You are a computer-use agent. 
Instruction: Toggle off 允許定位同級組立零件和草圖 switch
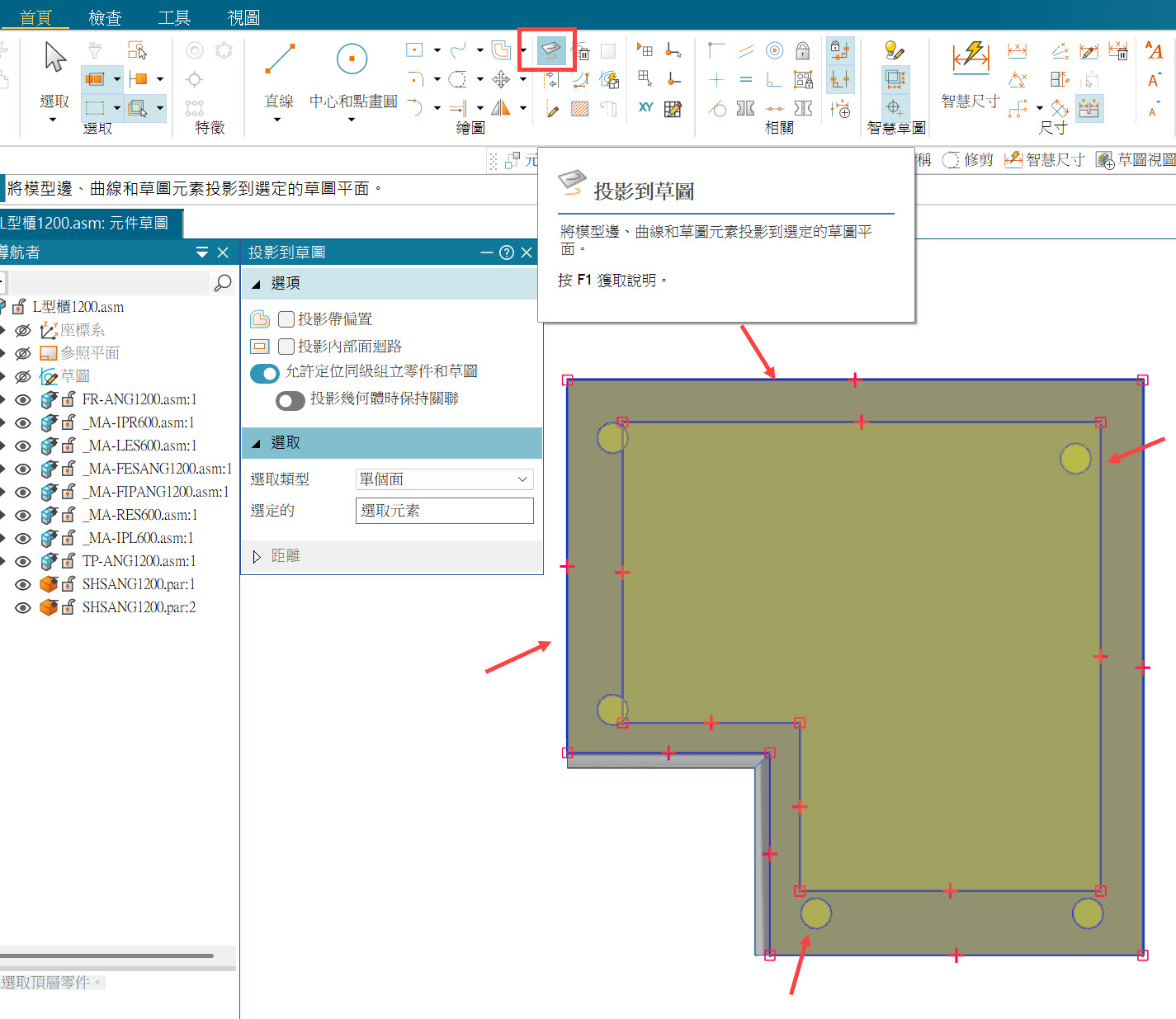pyautogui.click(x=265, y=373)
